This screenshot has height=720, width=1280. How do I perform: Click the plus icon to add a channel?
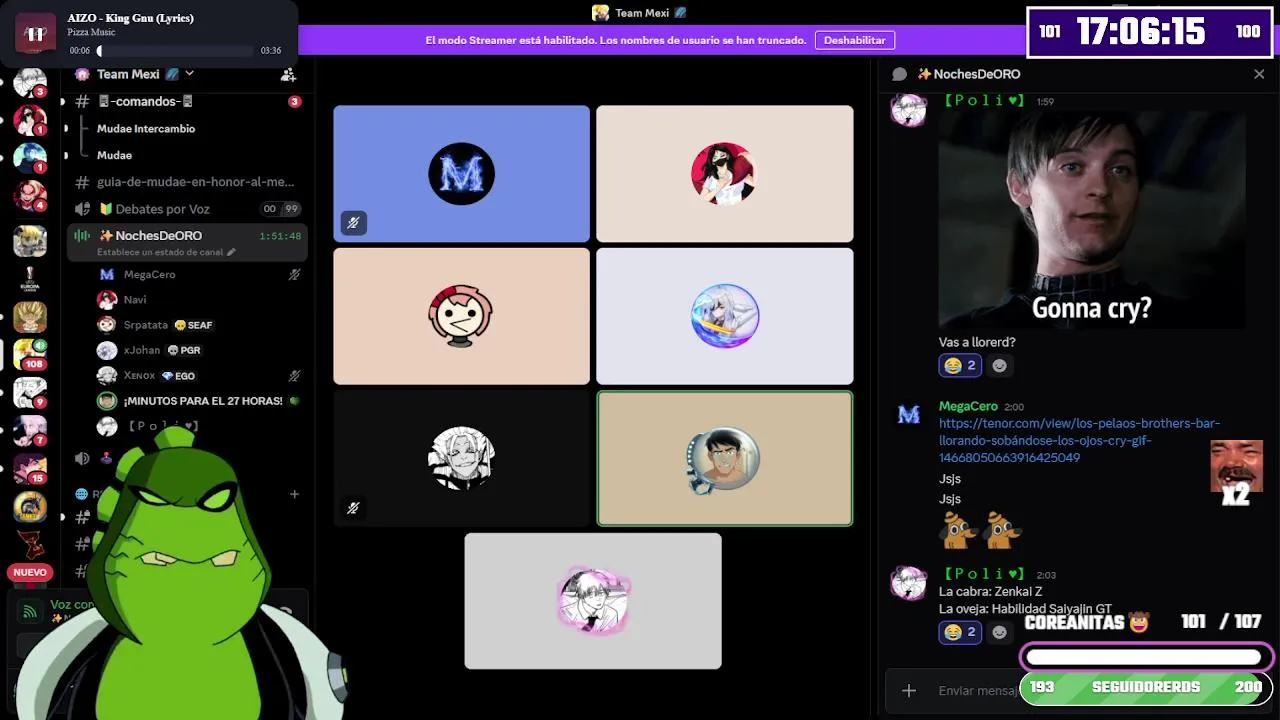294,494
